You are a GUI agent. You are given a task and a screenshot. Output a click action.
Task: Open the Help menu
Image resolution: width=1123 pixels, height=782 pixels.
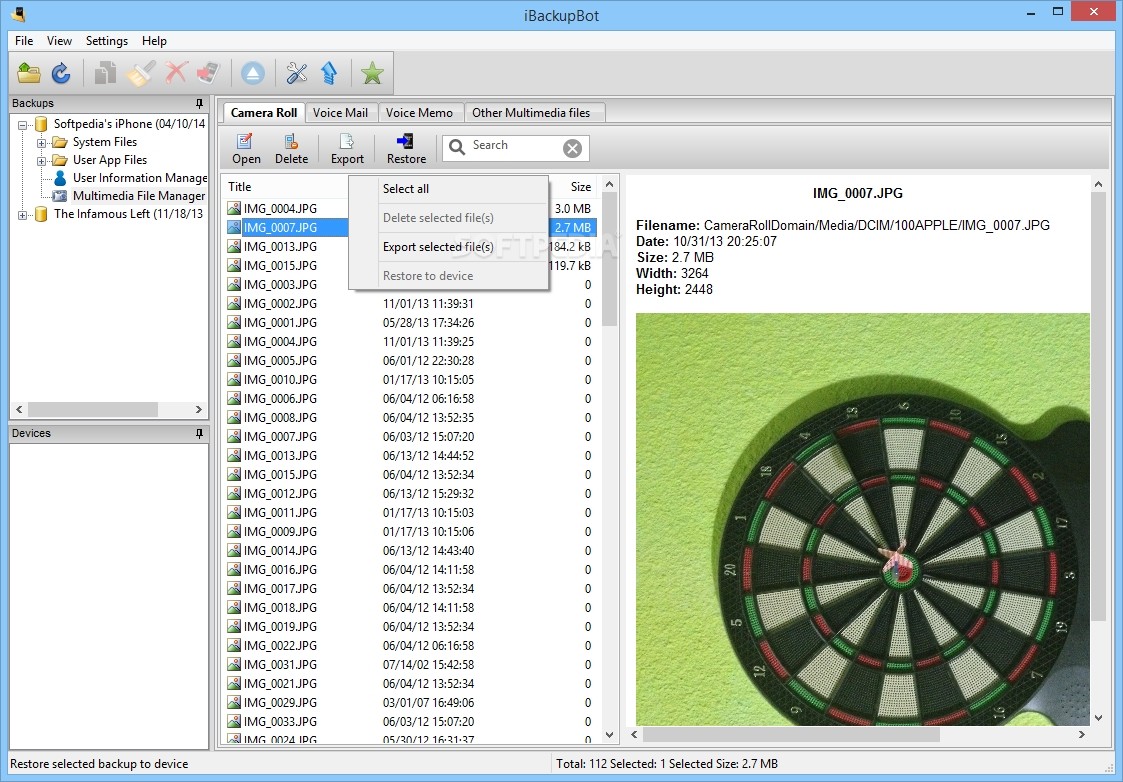(x=154, y=41)
